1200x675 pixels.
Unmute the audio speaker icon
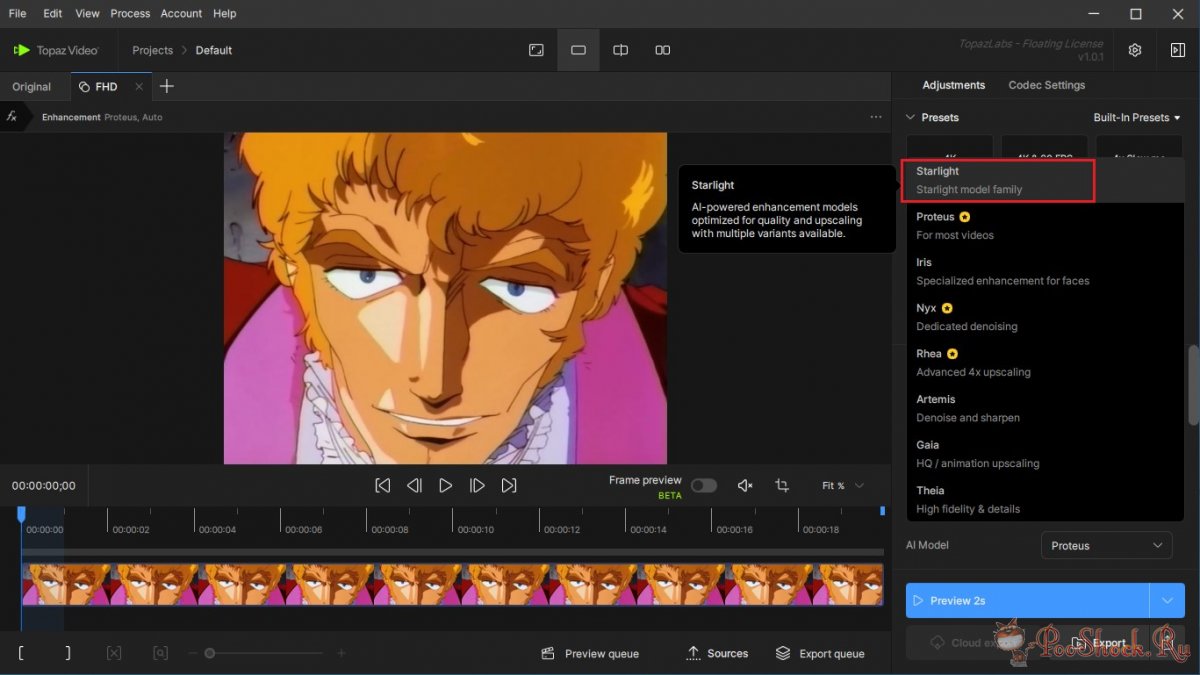744,485
